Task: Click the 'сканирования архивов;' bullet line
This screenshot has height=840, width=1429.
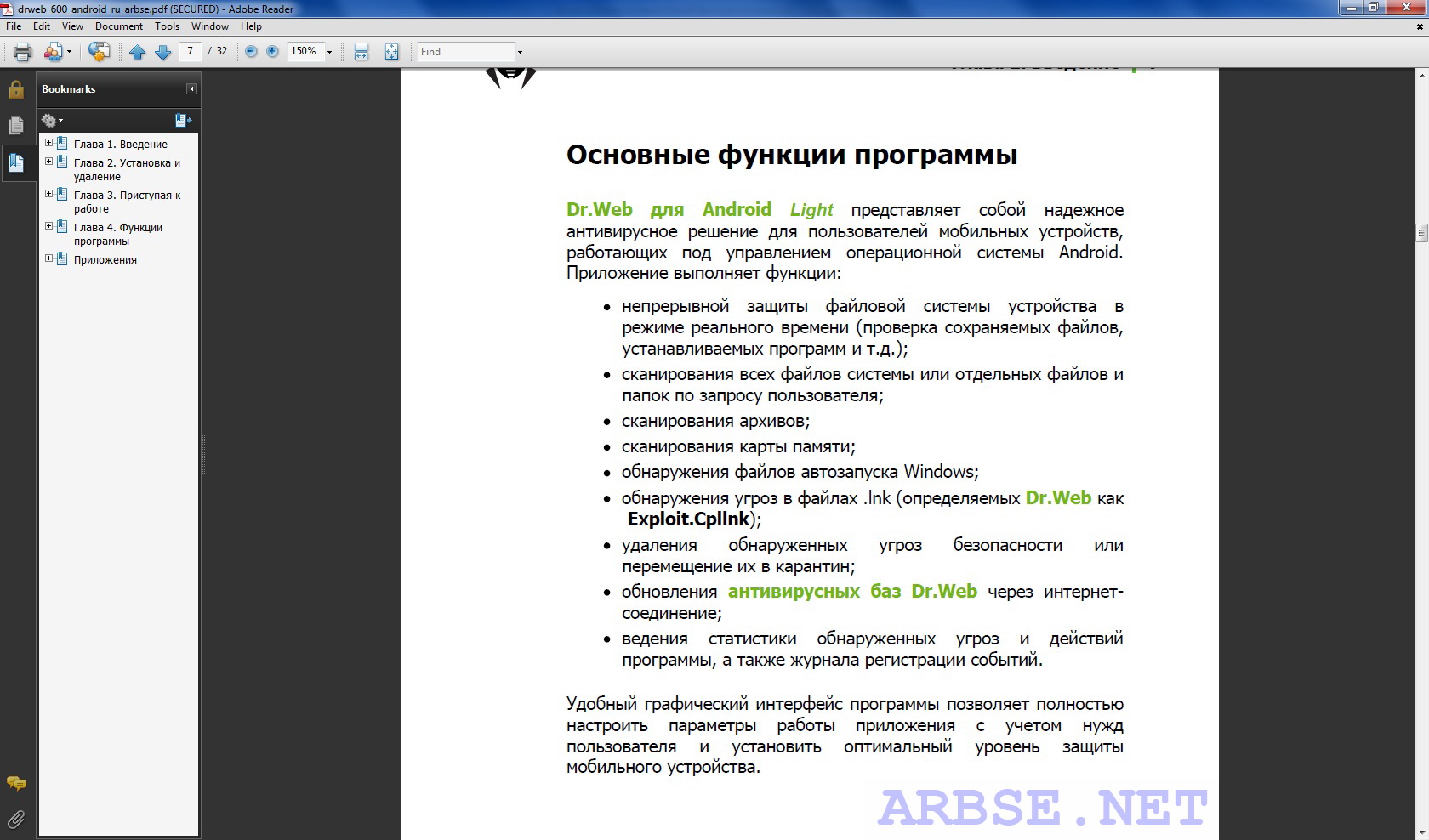Action: coord(715,421)
